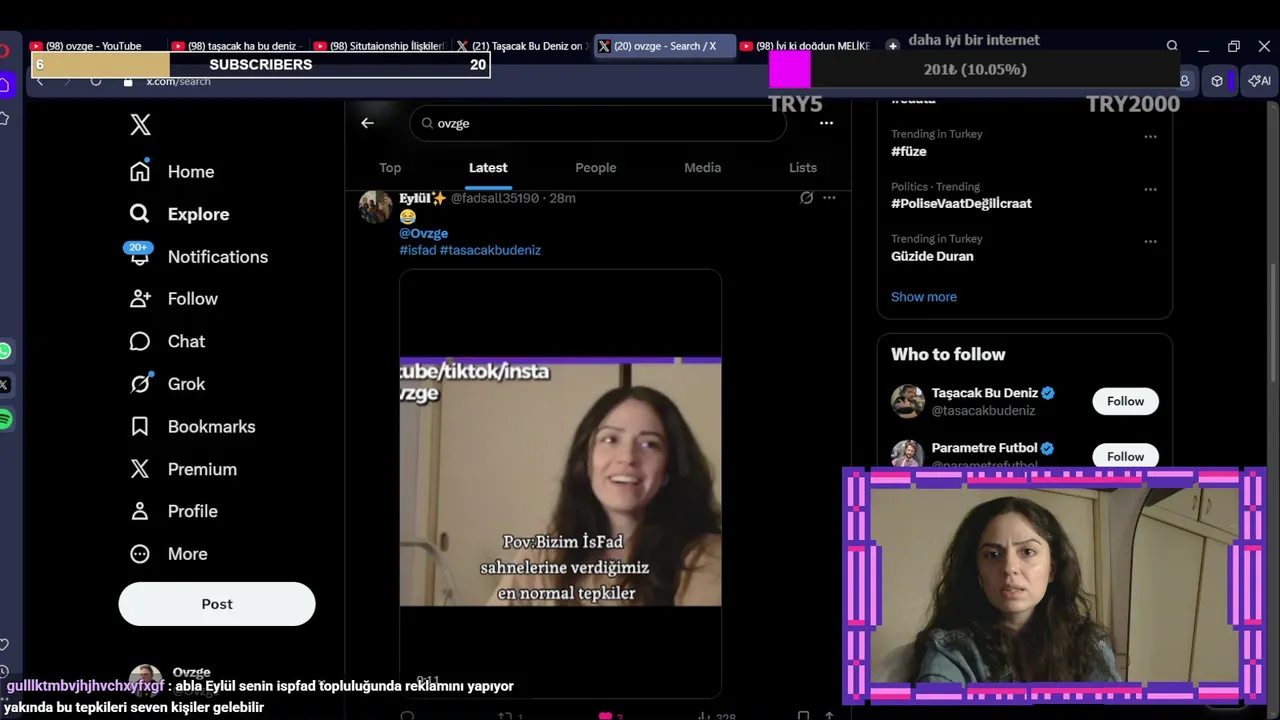Open Güzide Duran trending topic

point(932,256)
